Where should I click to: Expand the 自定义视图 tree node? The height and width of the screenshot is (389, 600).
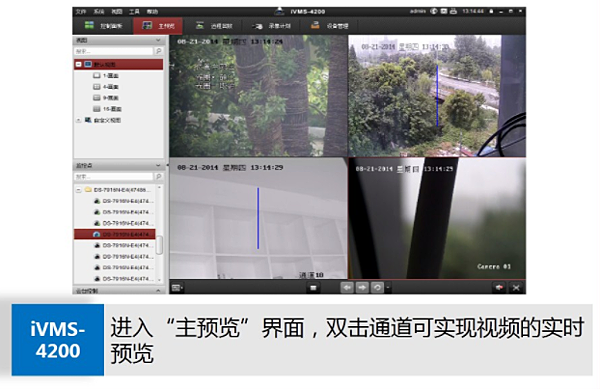(x=79, y=120)
